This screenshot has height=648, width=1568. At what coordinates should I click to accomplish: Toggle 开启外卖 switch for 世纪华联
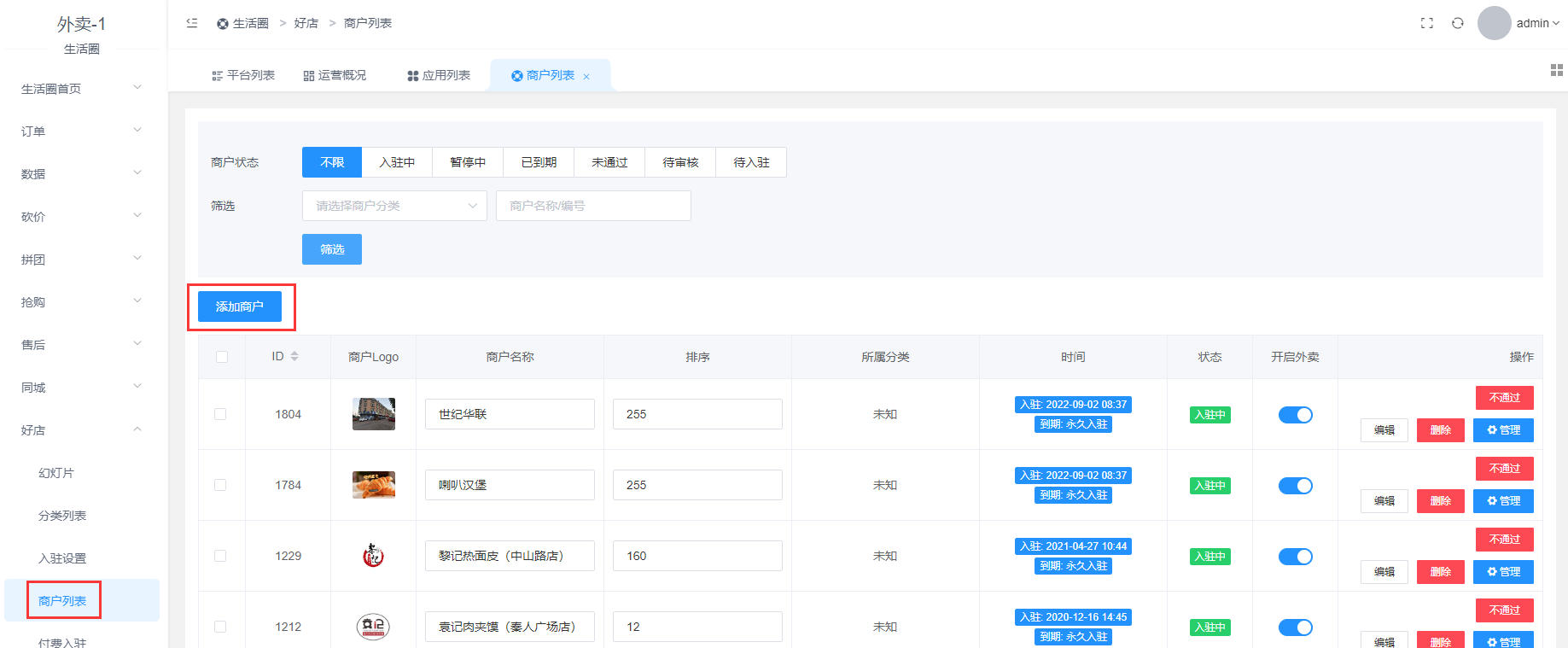tap(1295, 415)
